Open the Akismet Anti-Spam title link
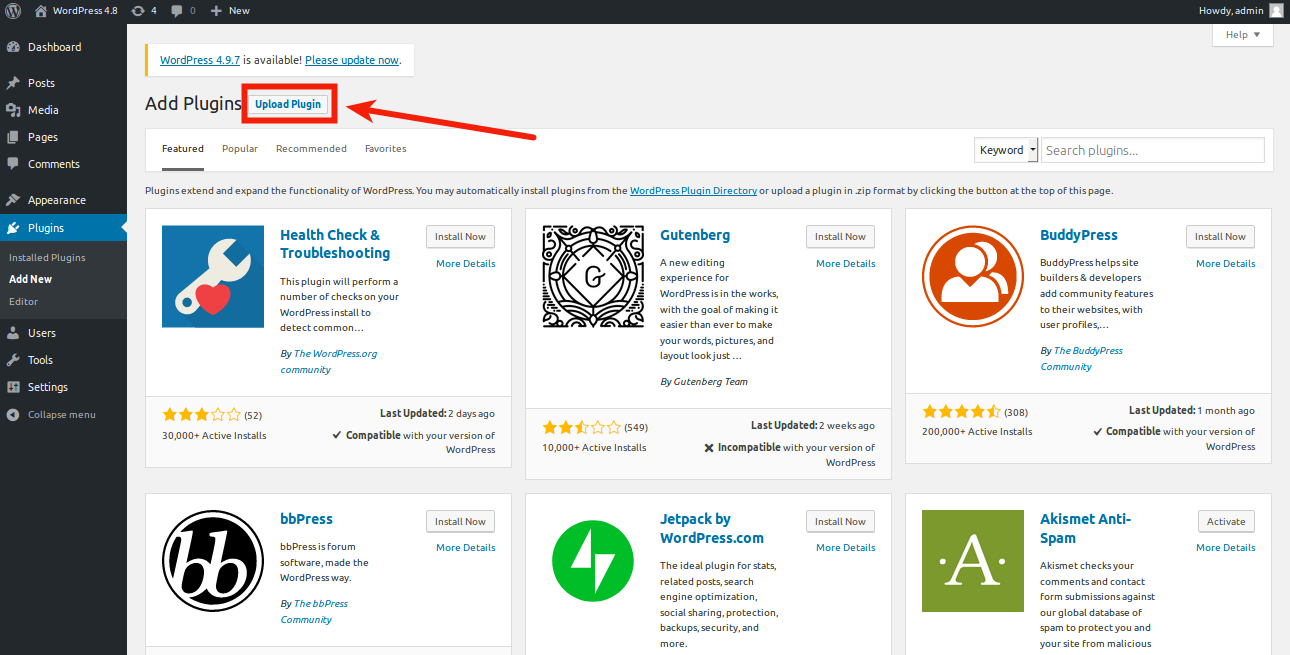Image resolution: width=1290 pixels, height=655 pixels. (1086, 528)
